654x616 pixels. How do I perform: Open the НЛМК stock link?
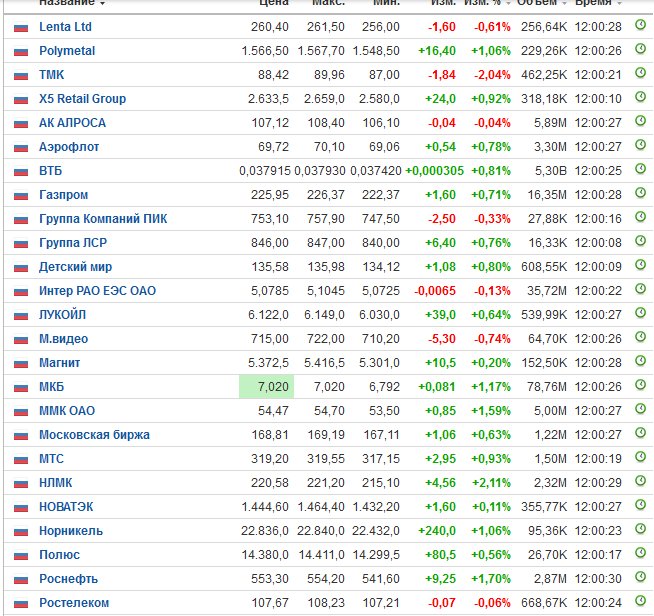55,483
